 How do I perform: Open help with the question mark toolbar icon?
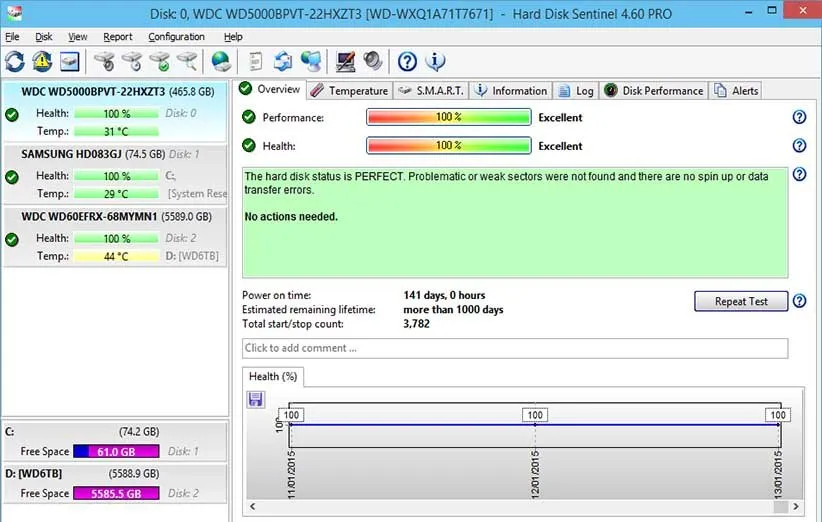click(x=407, y=62)
